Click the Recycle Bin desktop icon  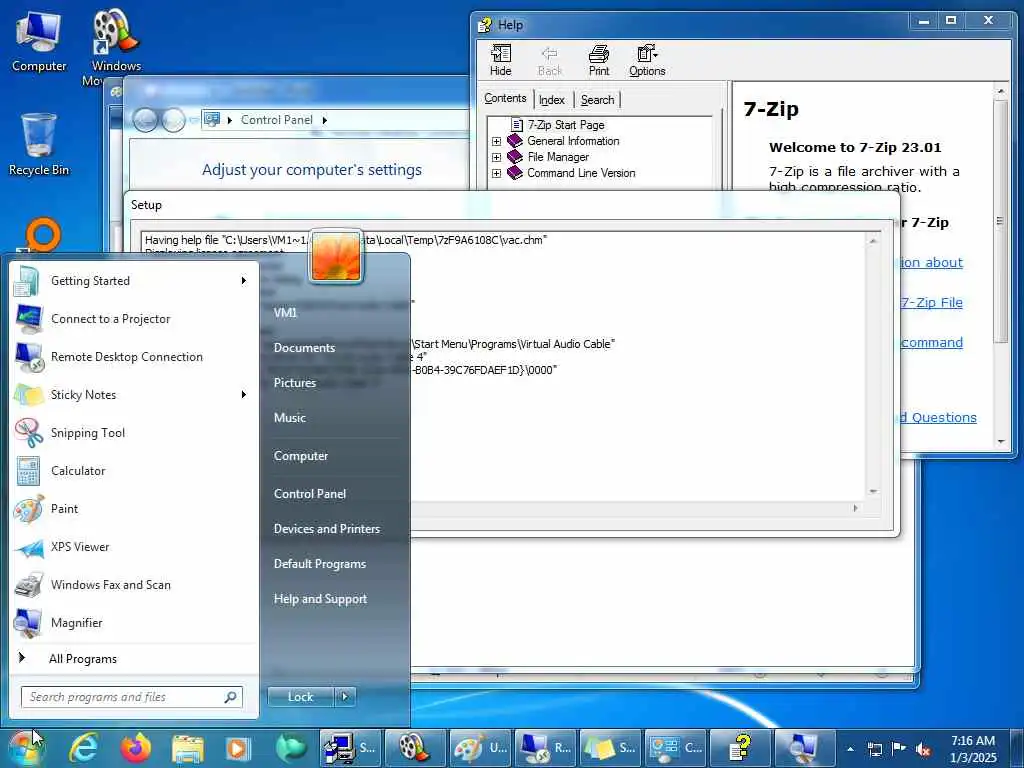click(39, 144)
